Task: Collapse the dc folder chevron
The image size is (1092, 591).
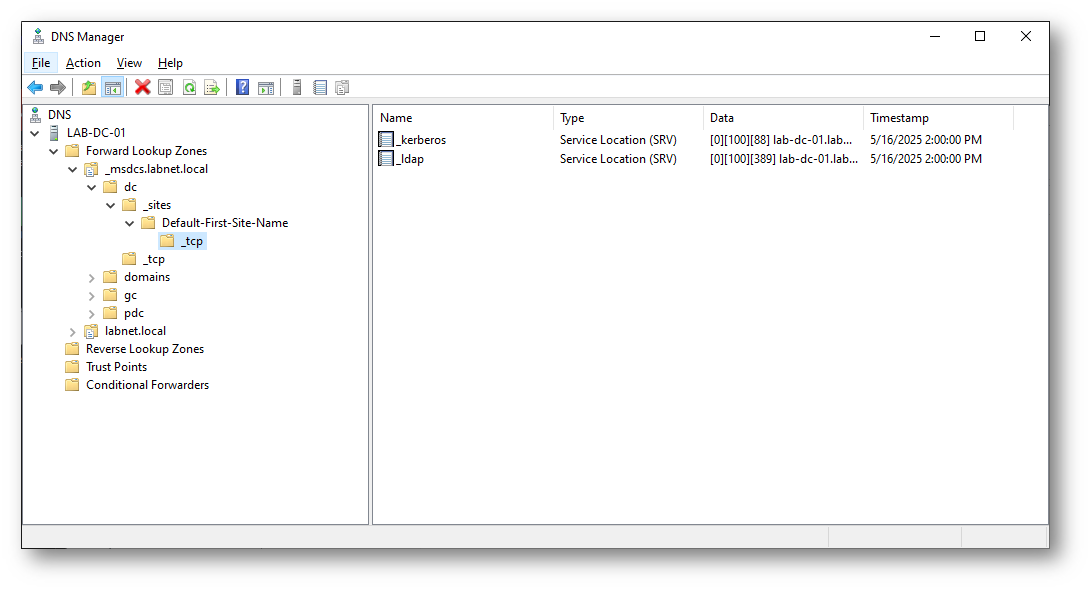Action: pos(91,187)
